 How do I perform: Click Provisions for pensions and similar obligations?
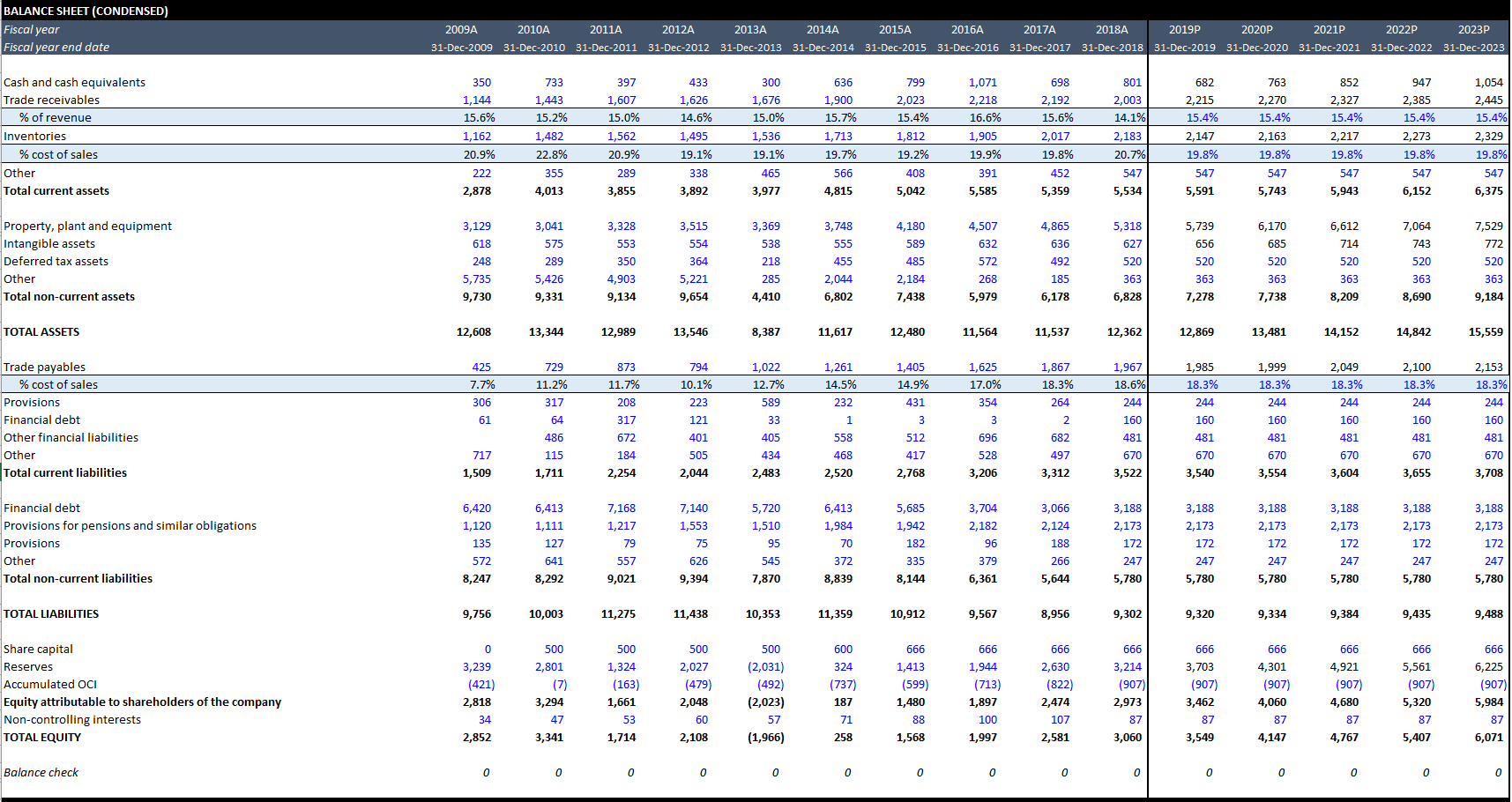pos(130,526)
